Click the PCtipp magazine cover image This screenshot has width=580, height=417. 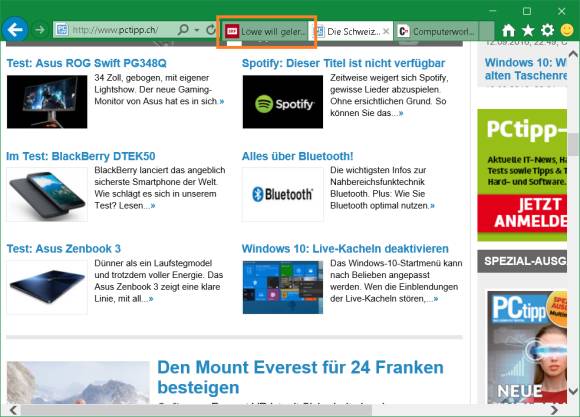[527, 347]
